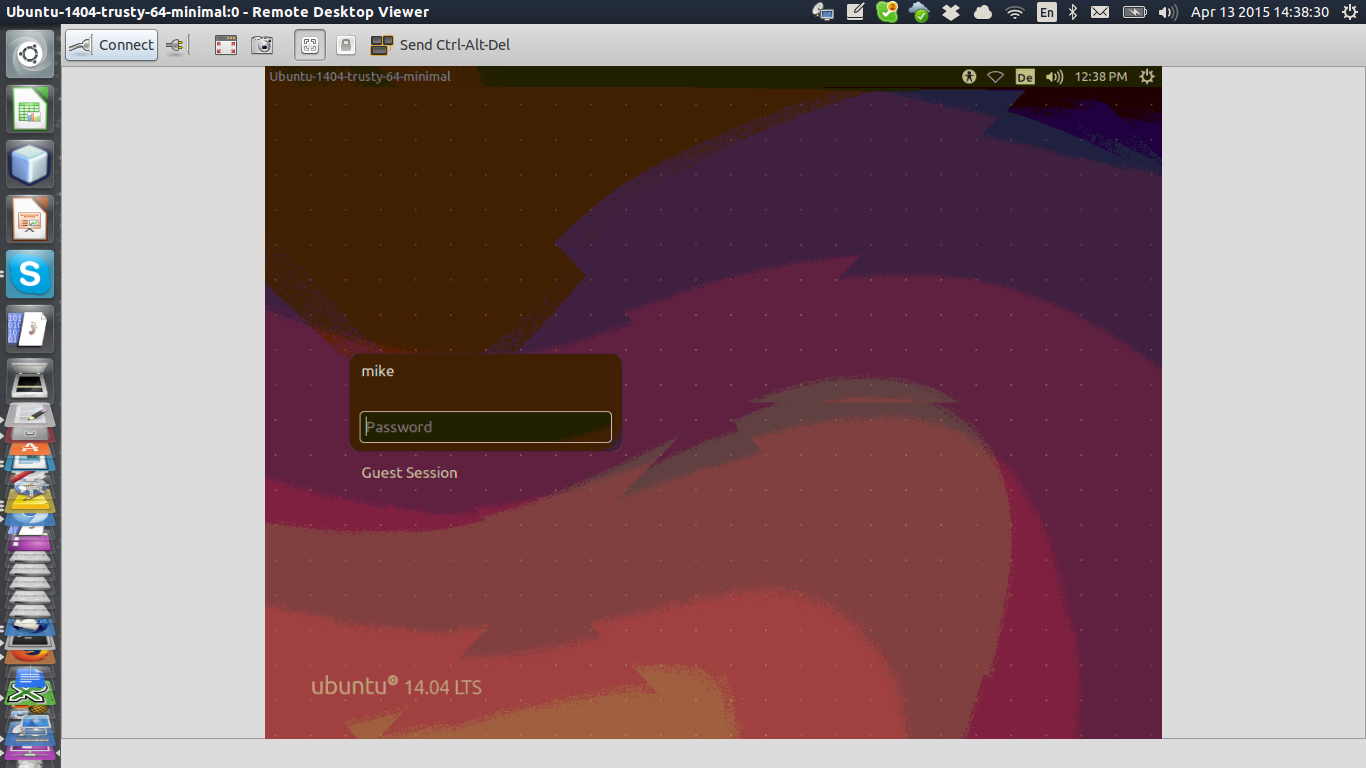Open the remote network indicator
The width and height of the screenshot is (1366, 768).
coord(996,77)
